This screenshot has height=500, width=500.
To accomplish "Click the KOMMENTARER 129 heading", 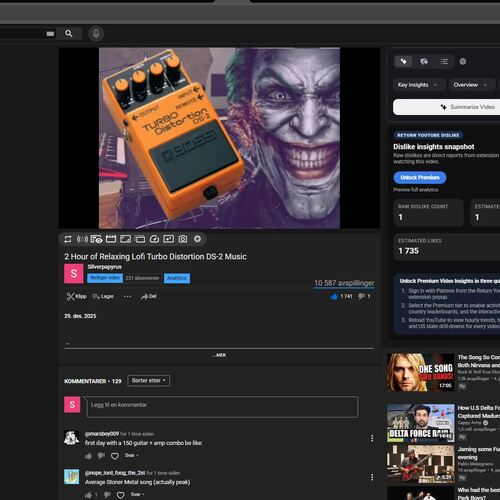I will 93,381.
